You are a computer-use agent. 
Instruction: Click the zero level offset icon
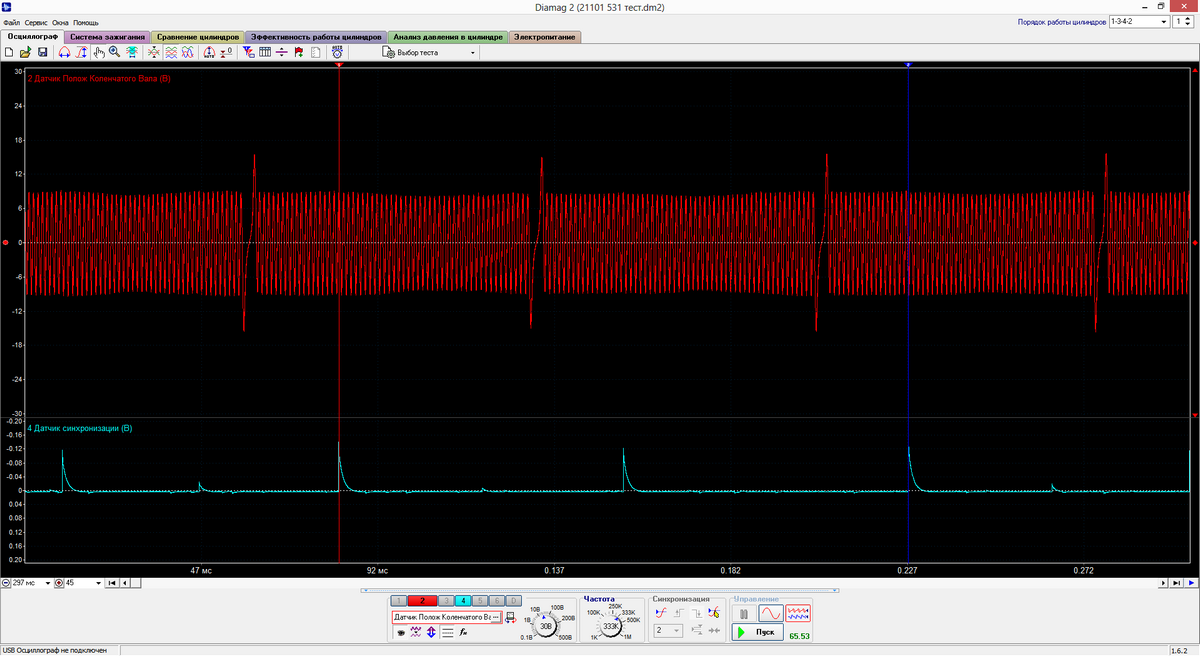227,52
